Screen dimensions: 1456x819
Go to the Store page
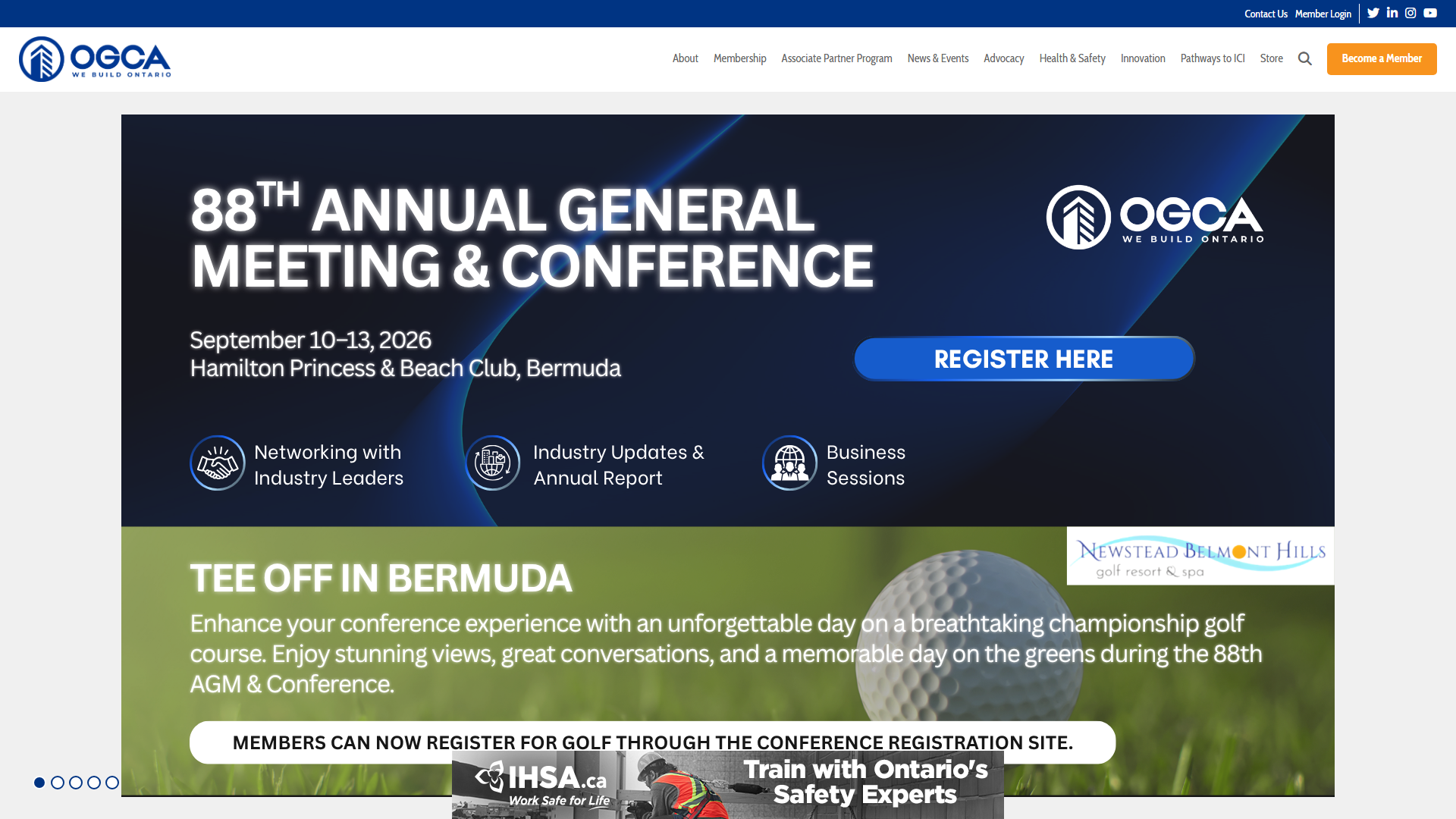(x=1272, y=58)
